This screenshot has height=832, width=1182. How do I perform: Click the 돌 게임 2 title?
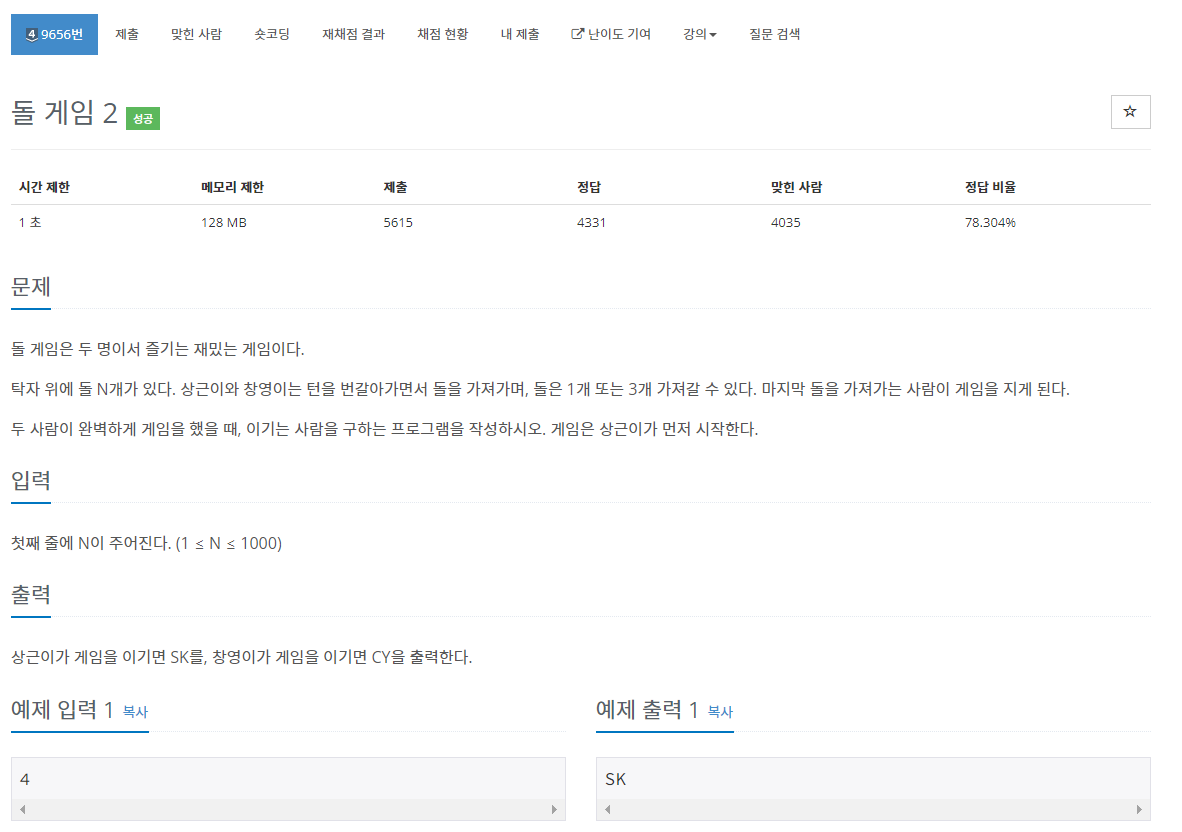pos(64,113)
